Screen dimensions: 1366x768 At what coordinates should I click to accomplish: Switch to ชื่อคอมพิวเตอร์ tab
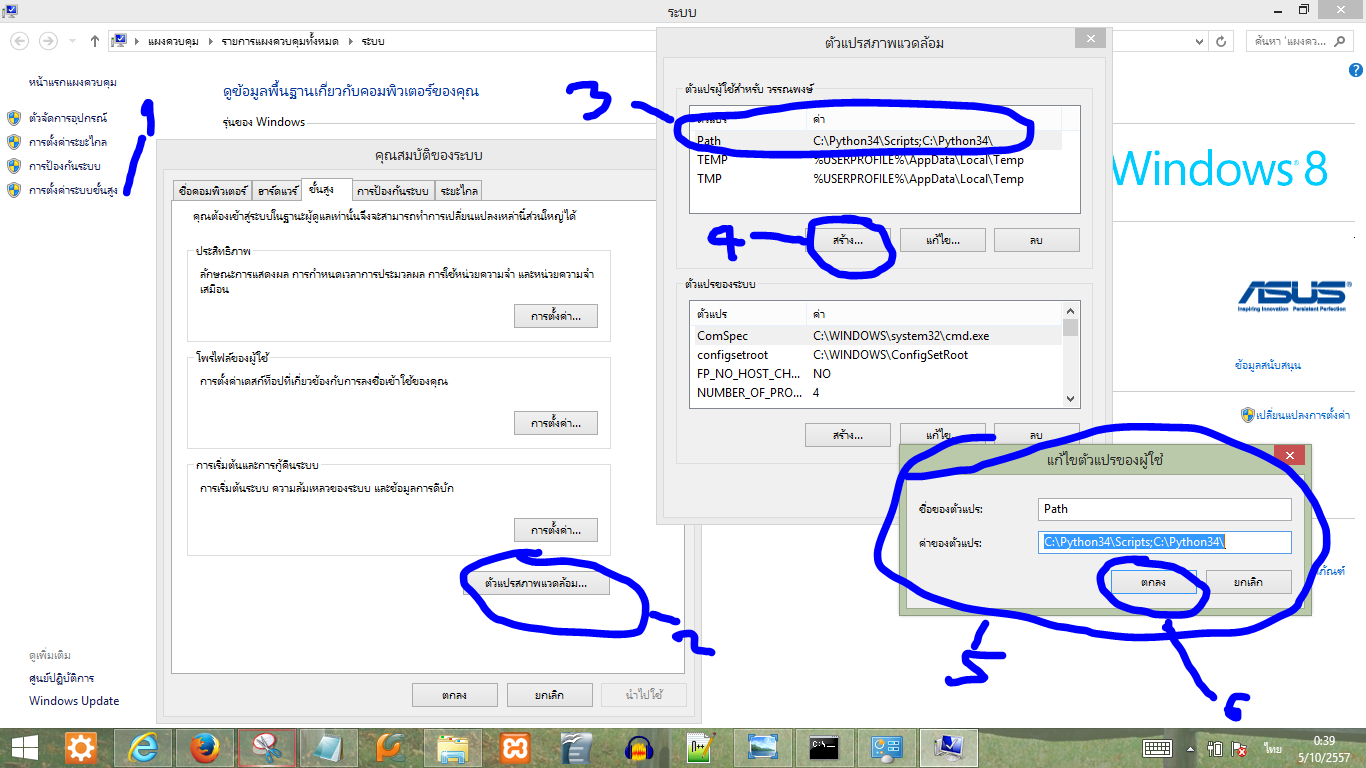pos(212,190)
